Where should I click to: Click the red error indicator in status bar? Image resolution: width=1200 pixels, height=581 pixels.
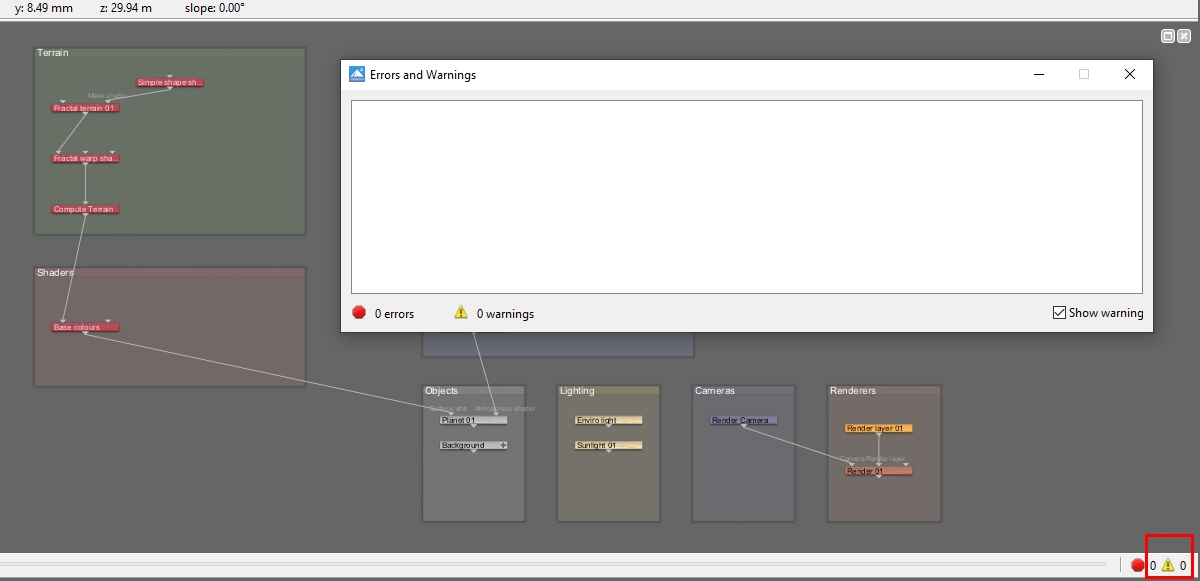[1137, 565]
